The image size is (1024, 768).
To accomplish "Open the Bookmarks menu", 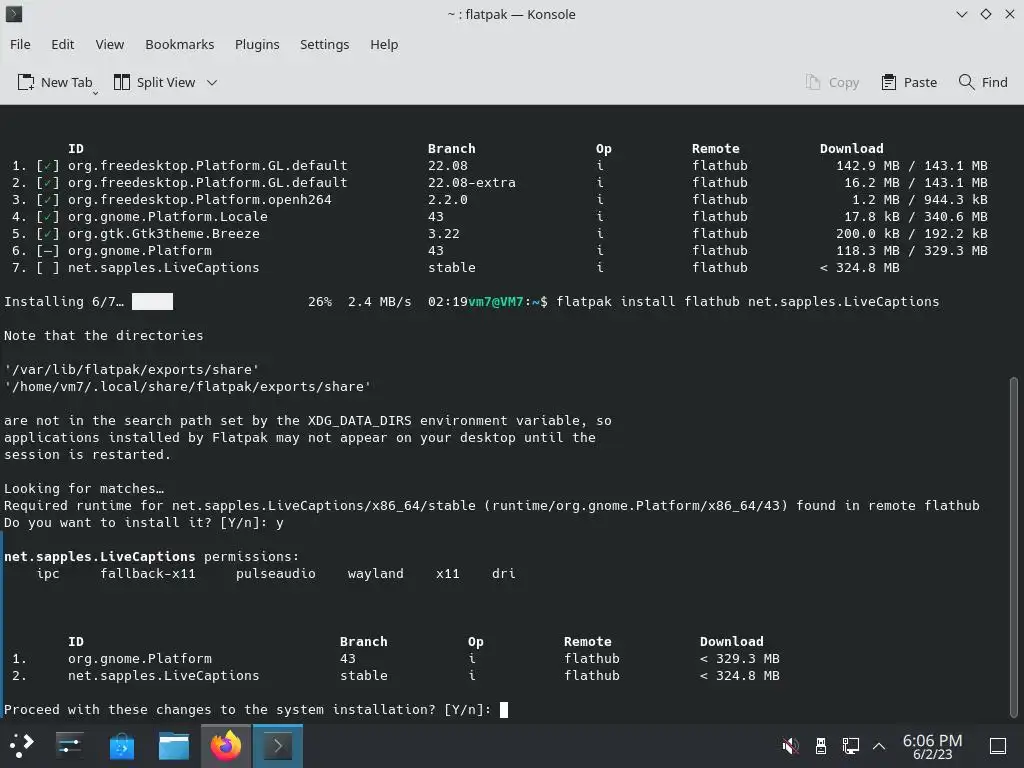I will click(x=180, y=44).
